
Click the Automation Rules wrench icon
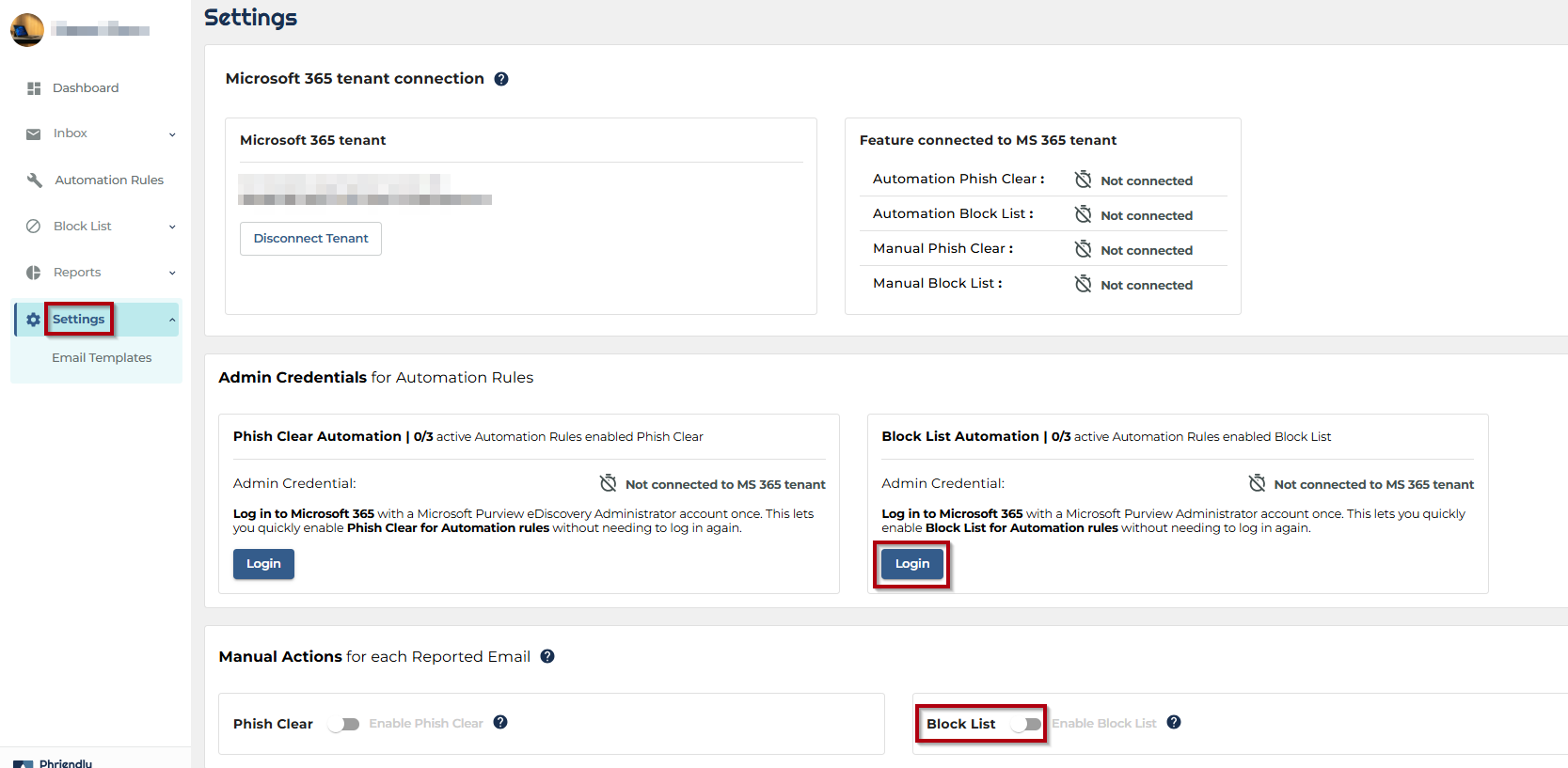click(x=35, y=180)
